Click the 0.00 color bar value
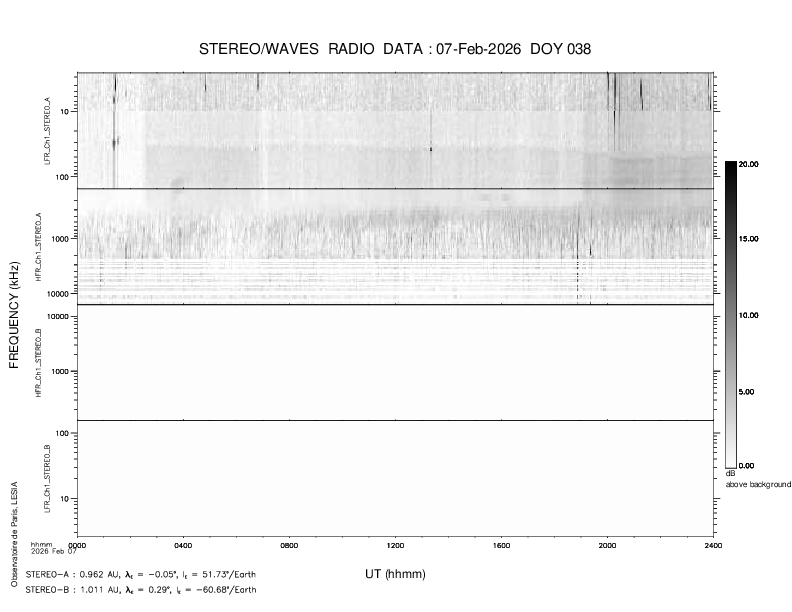 click(x=747, y=466)
